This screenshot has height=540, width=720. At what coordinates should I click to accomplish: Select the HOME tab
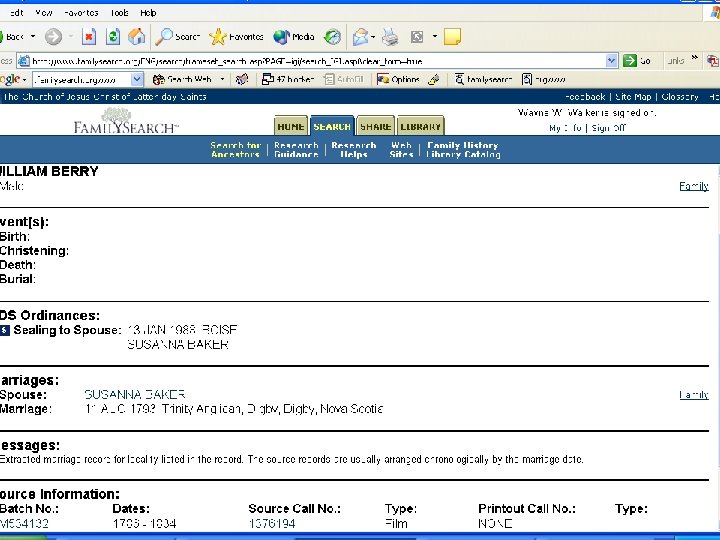[291, 126]
